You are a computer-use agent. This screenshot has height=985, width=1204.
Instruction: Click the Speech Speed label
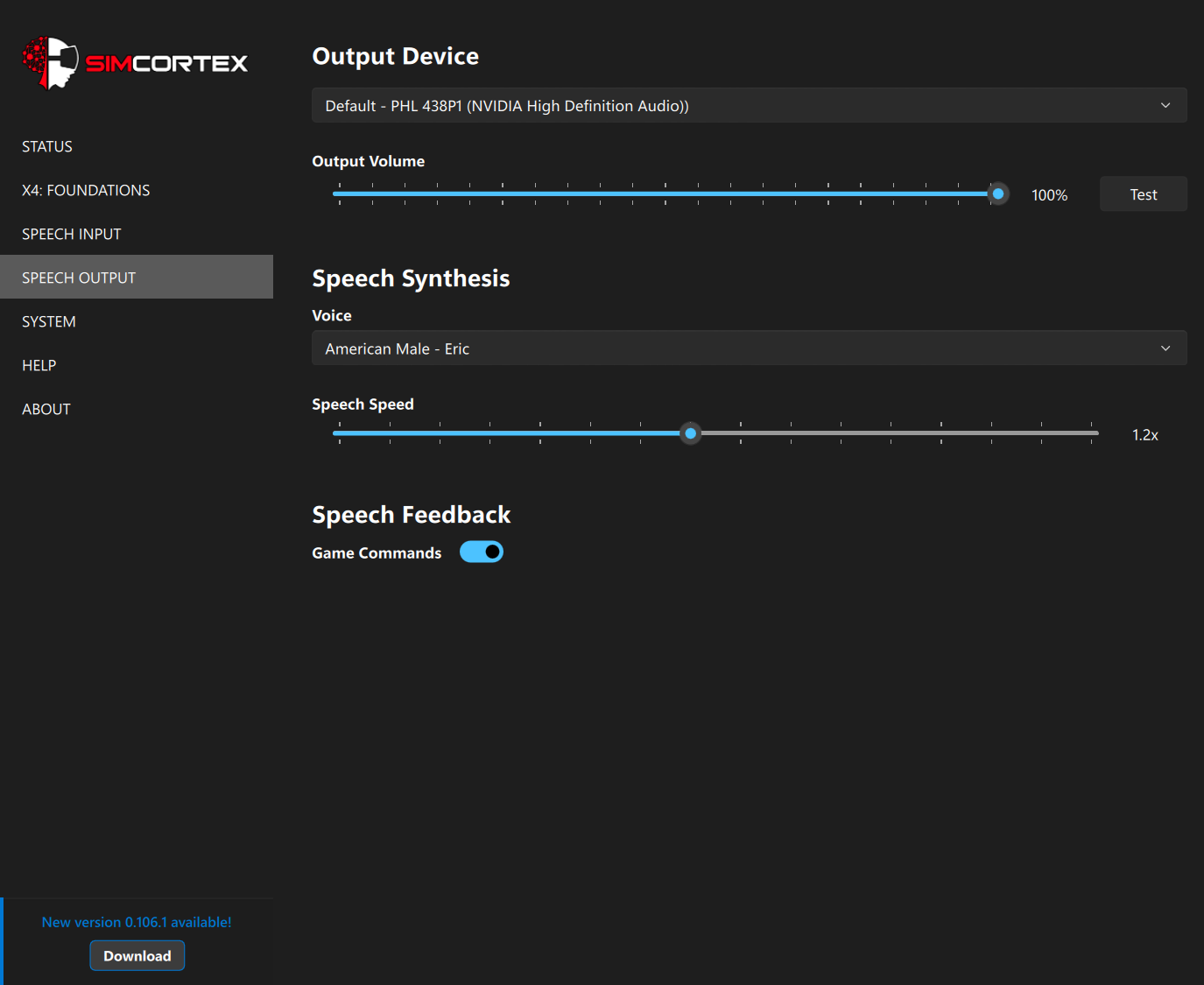click(363, 405)
